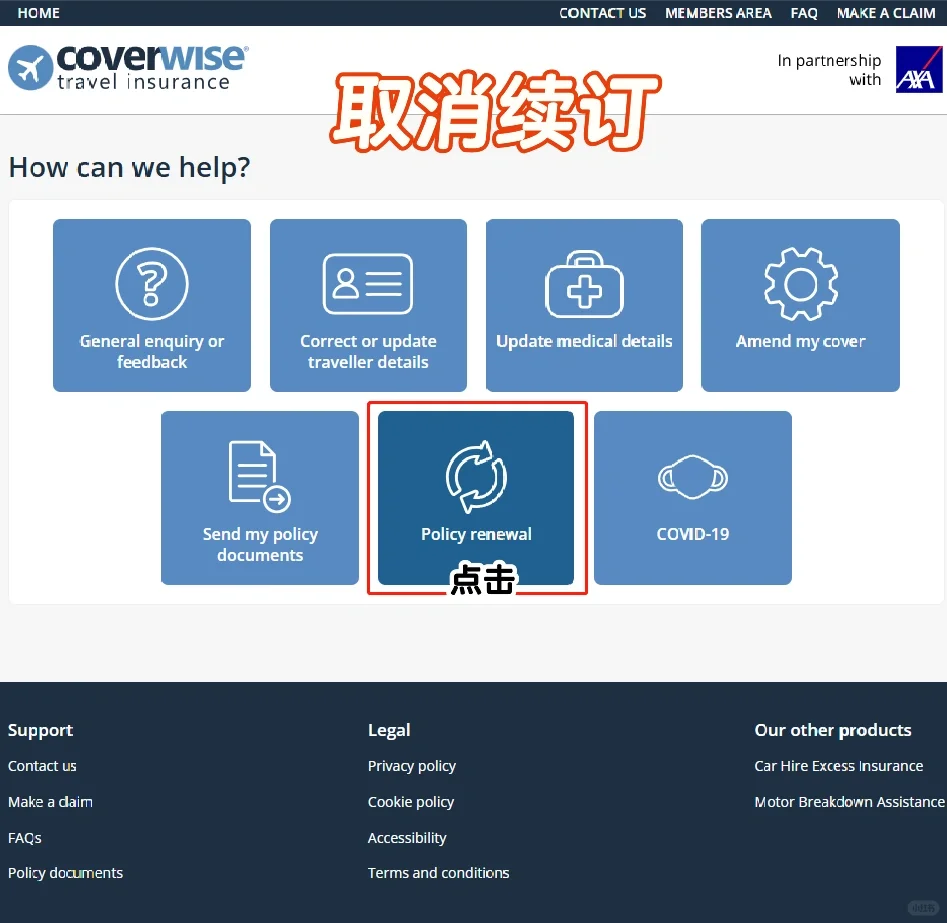This screenshot has width=947, height=923.
Task: Click the "Legal" footer heading
Action: [x=389, y=730]
